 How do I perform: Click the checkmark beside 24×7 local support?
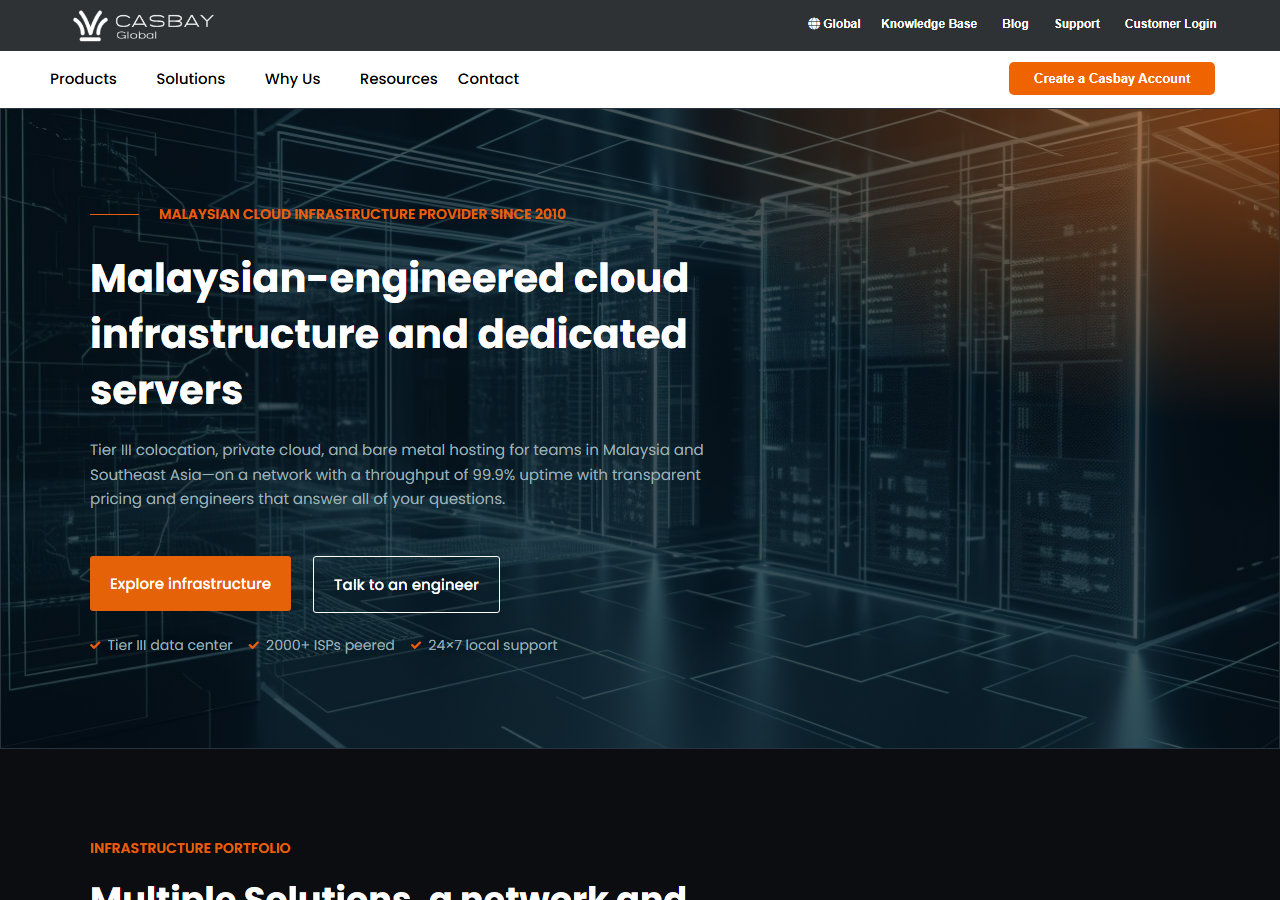(417, 646)
